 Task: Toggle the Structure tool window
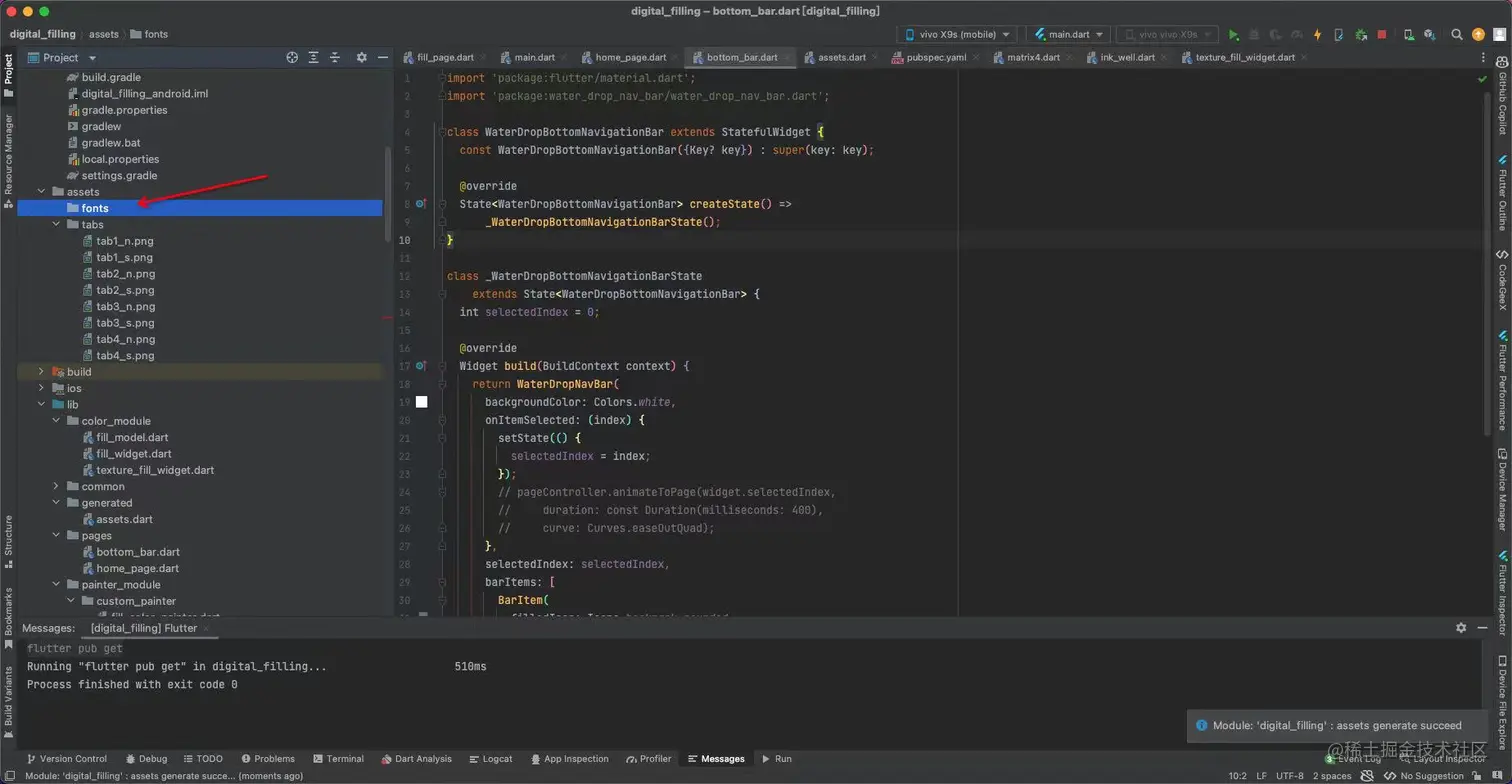pyautogui.click(x=8, y=540)
